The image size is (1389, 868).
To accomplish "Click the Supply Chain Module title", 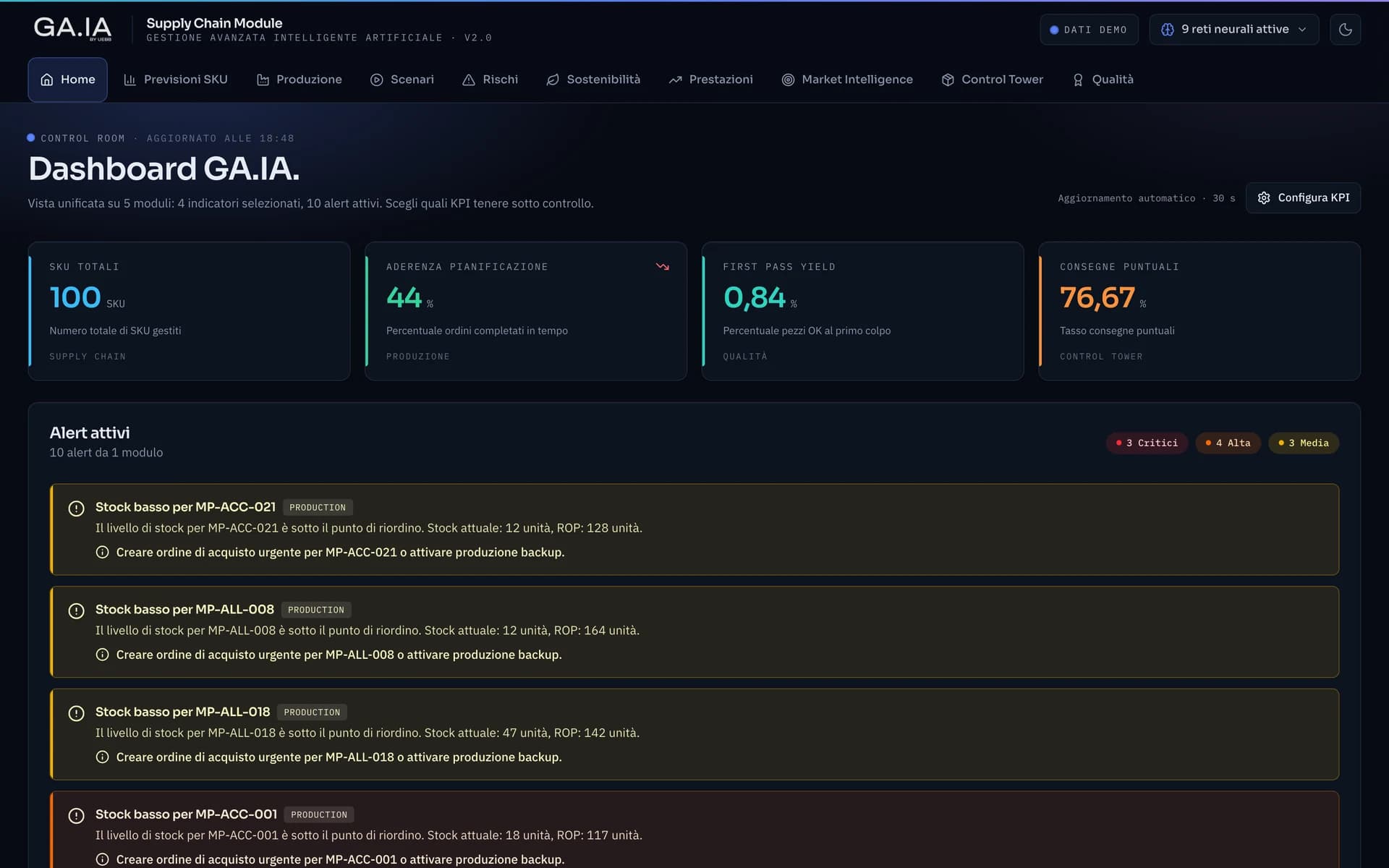I will click(214, 23).
